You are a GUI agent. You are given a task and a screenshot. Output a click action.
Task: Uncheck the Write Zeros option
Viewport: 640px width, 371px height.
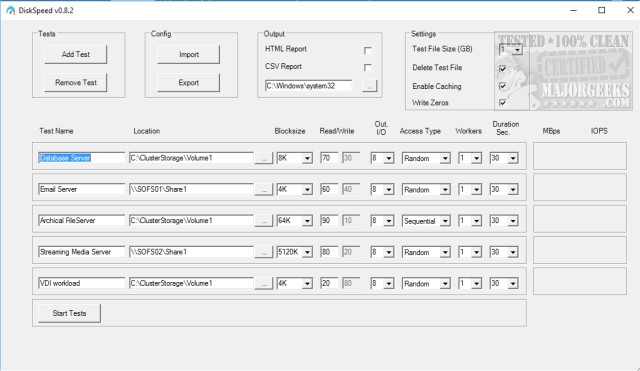click(502, 102)
